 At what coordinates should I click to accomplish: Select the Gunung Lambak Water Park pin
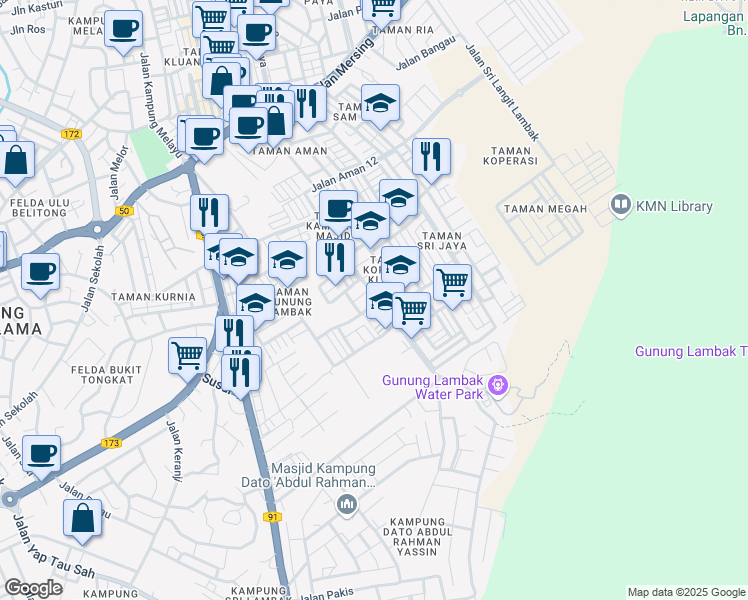499,386
